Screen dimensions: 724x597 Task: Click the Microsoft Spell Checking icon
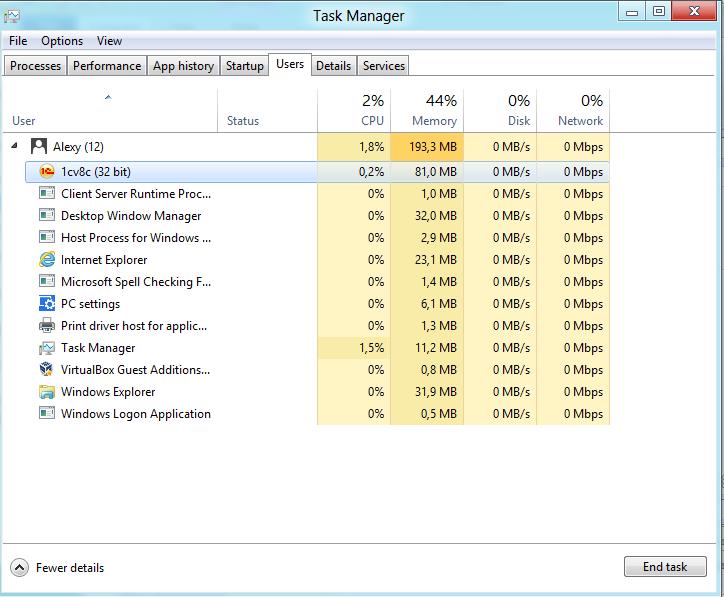[47, 281]
